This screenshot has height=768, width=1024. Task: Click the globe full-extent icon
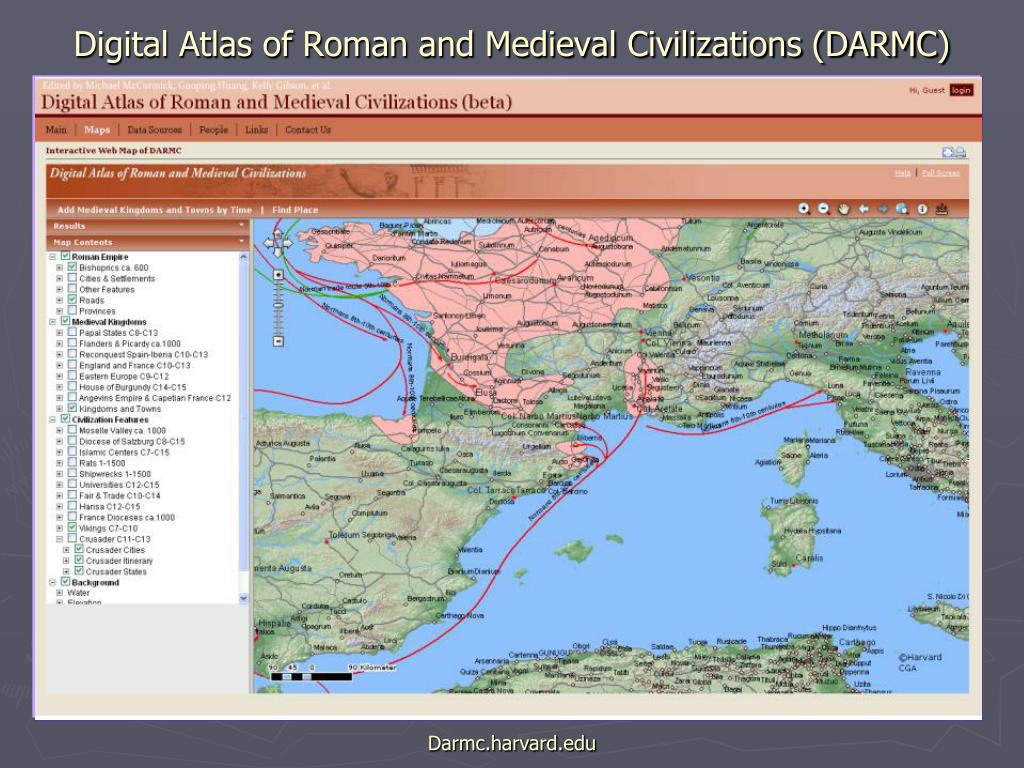tap(902, 209)
